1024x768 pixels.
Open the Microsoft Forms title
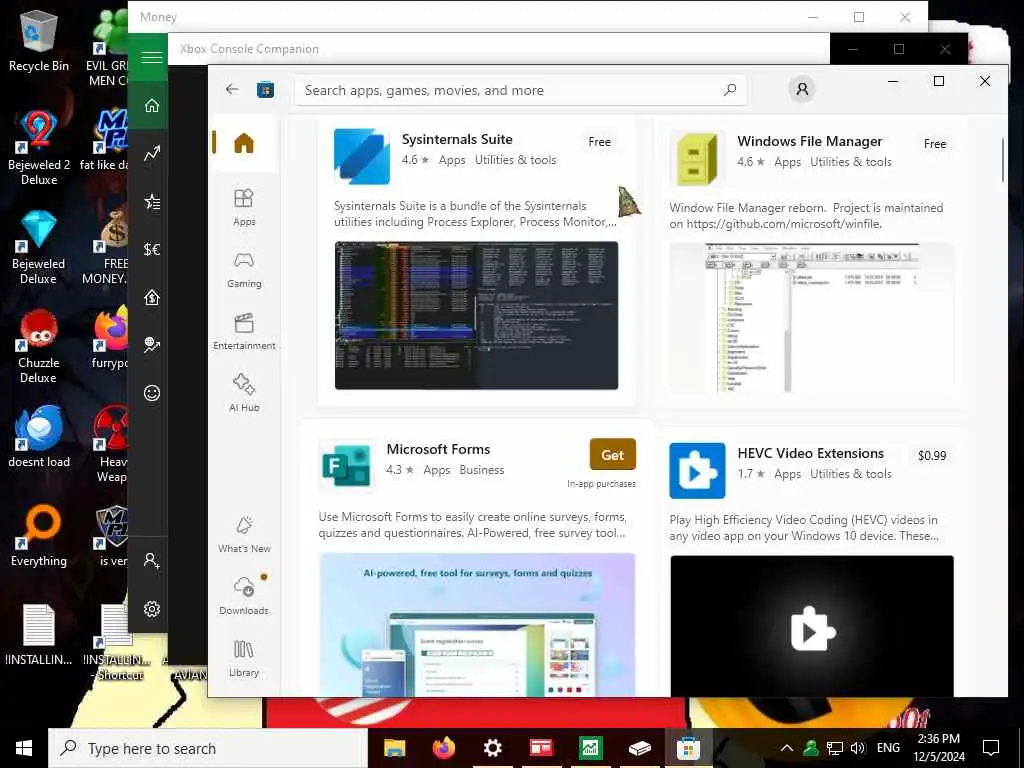(x=438, y=449)
